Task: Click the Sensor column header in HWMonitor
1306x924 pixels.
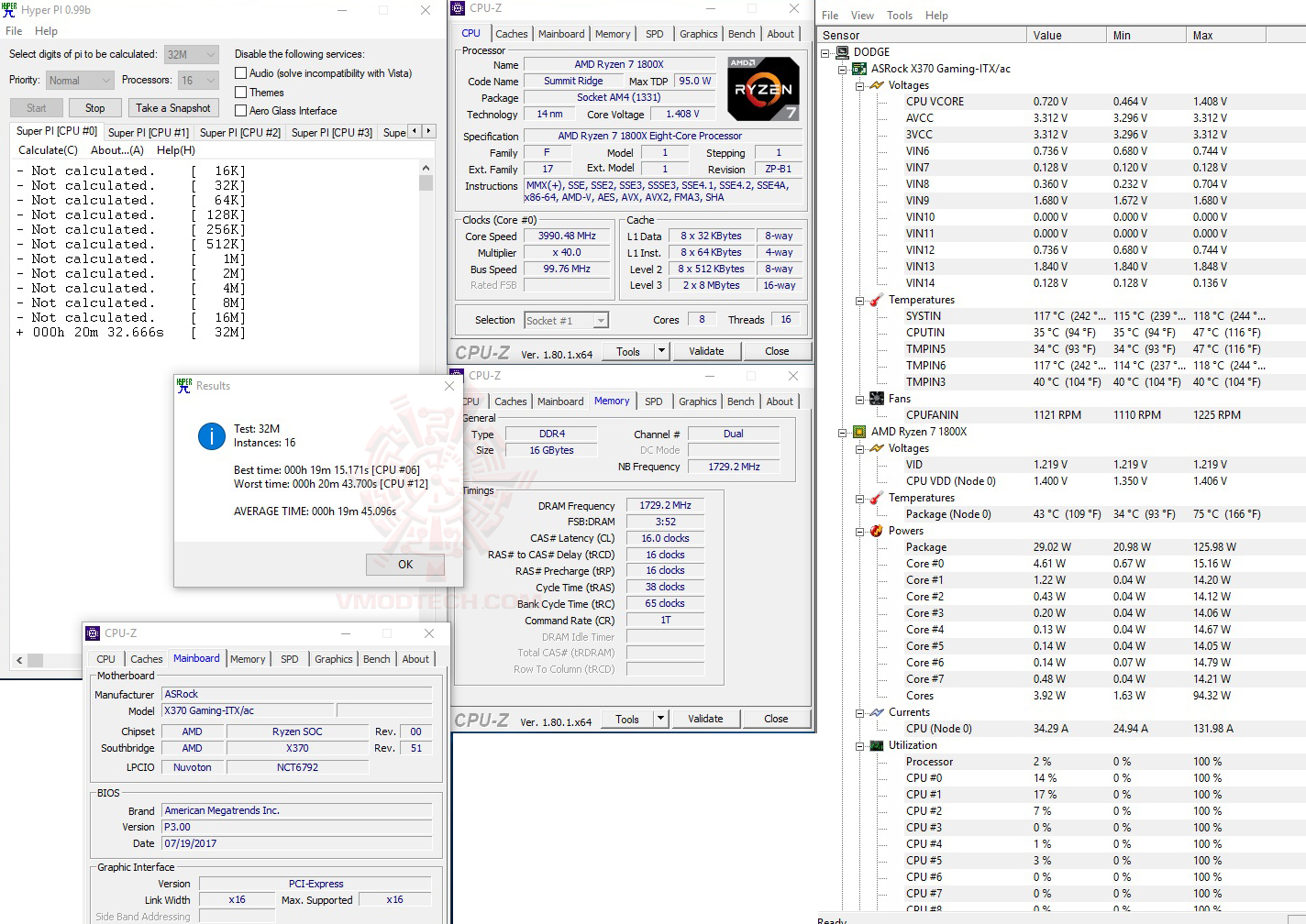Action: 922,36
